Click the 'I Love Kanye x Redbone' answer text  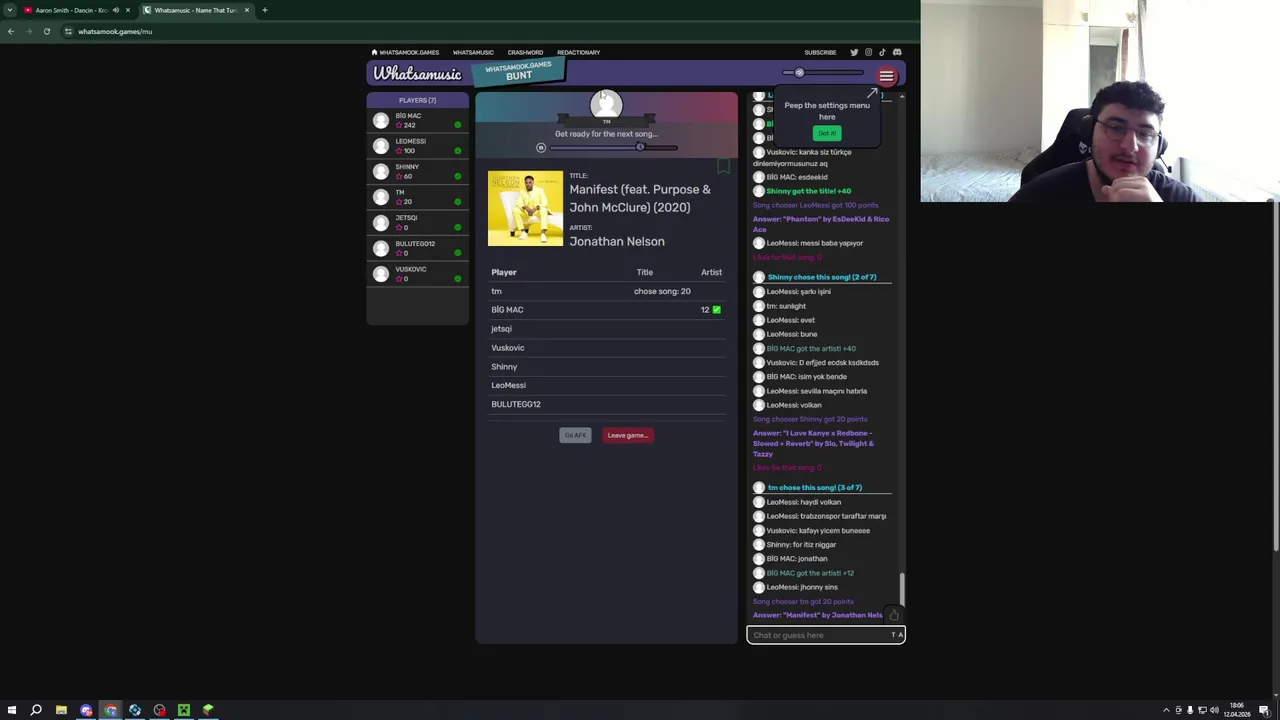pyautogui.click(x=813, y=443)
